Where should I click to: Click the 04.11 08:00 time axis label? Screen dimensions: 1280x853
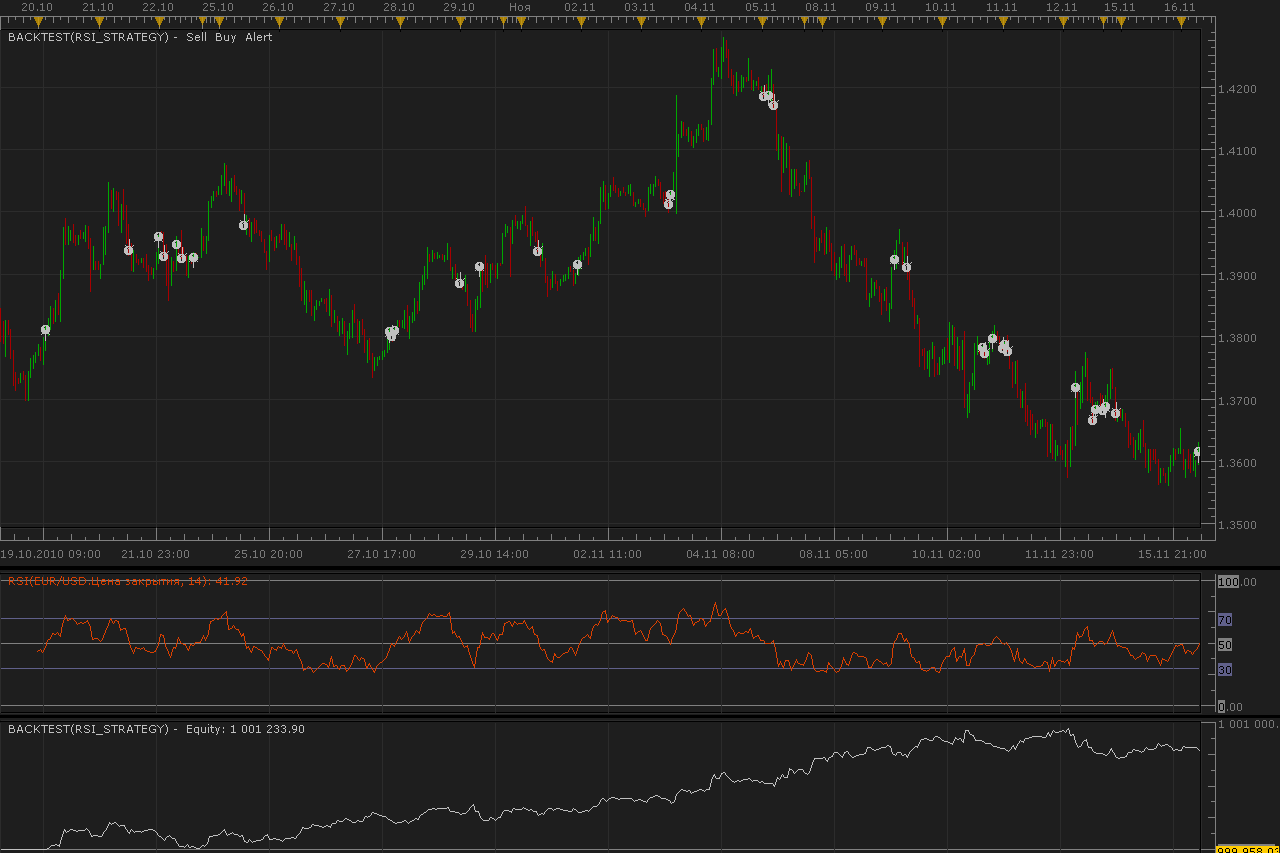point(721,553)
